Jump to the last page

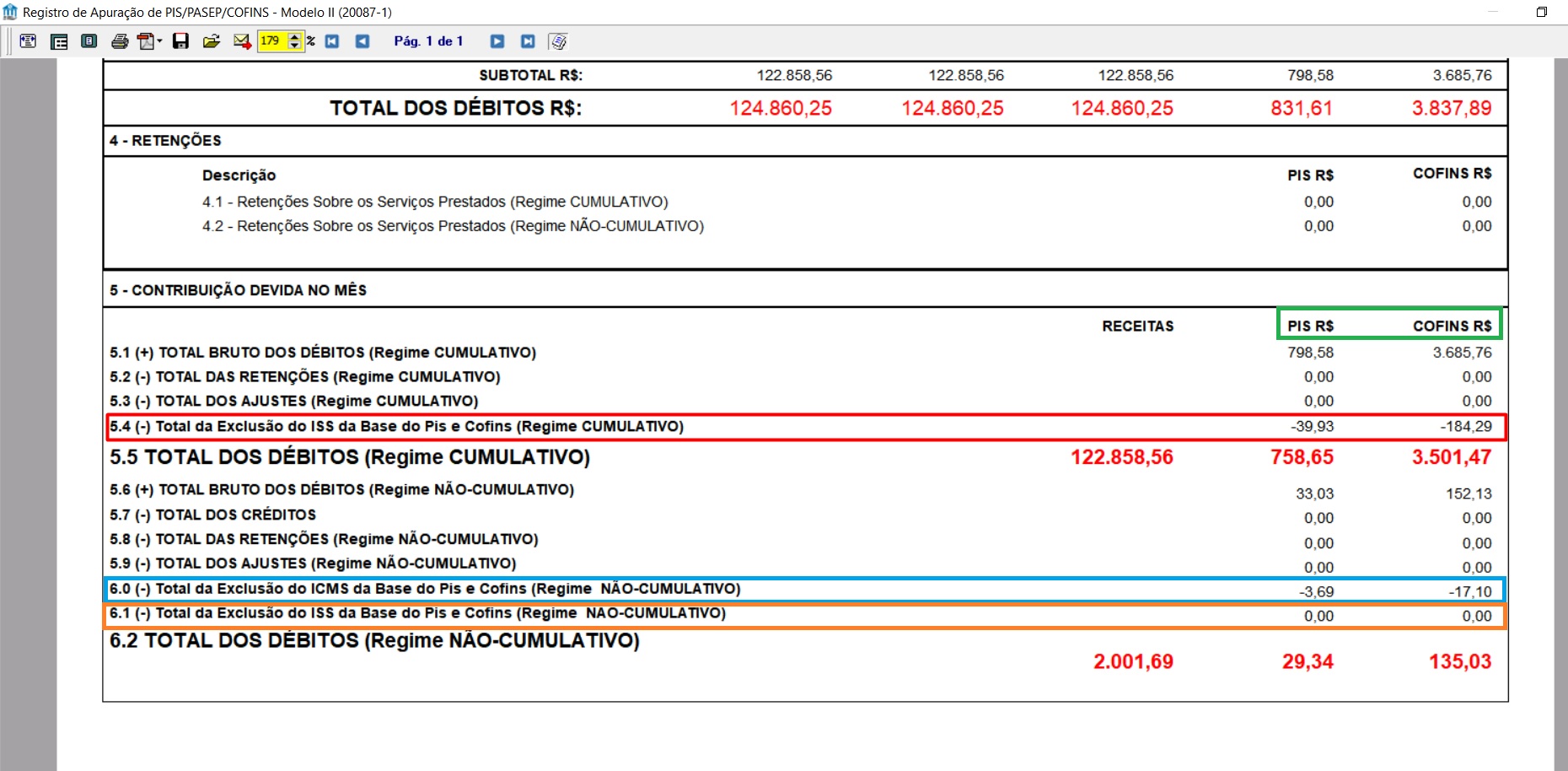(528, 41)
